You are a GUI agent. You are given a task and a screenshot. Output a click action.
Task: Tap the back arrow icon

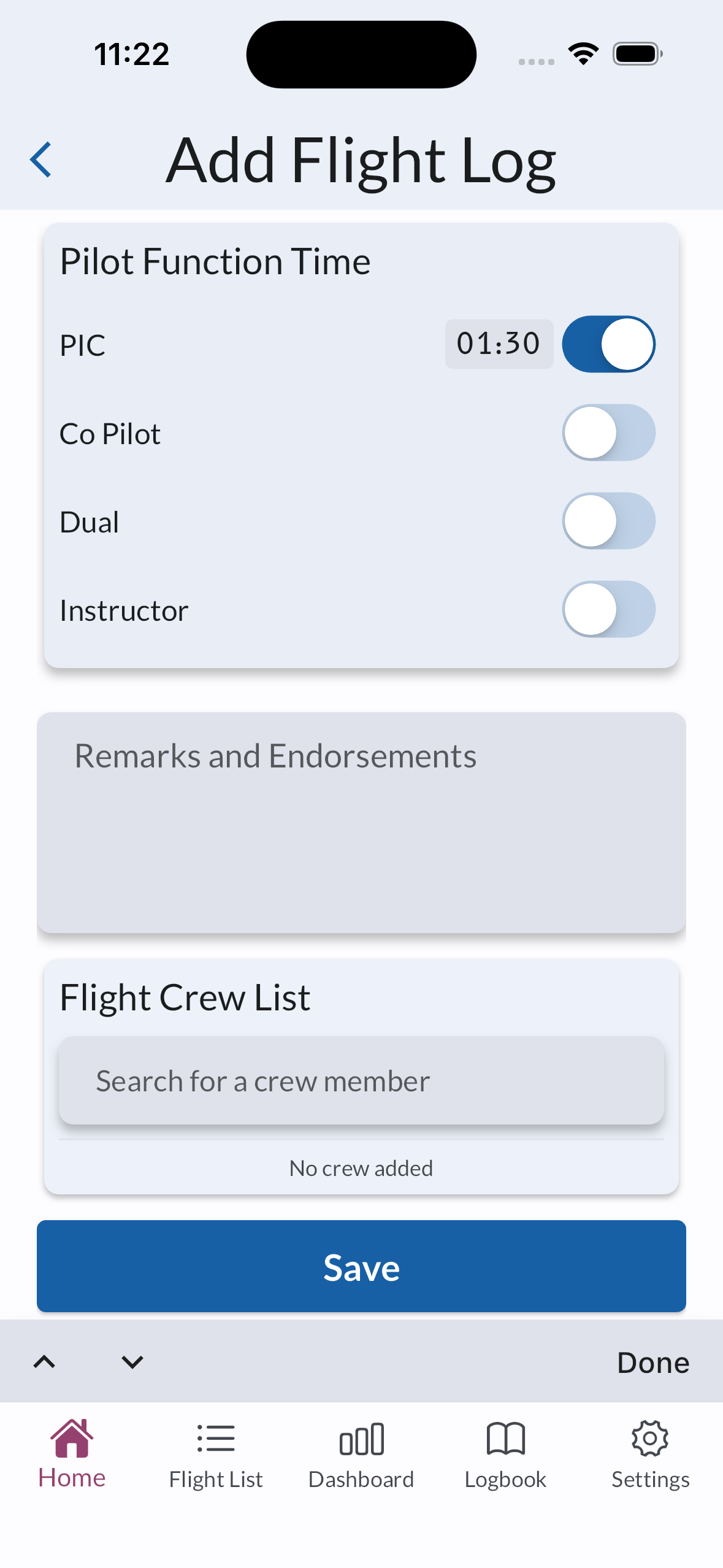40,159
